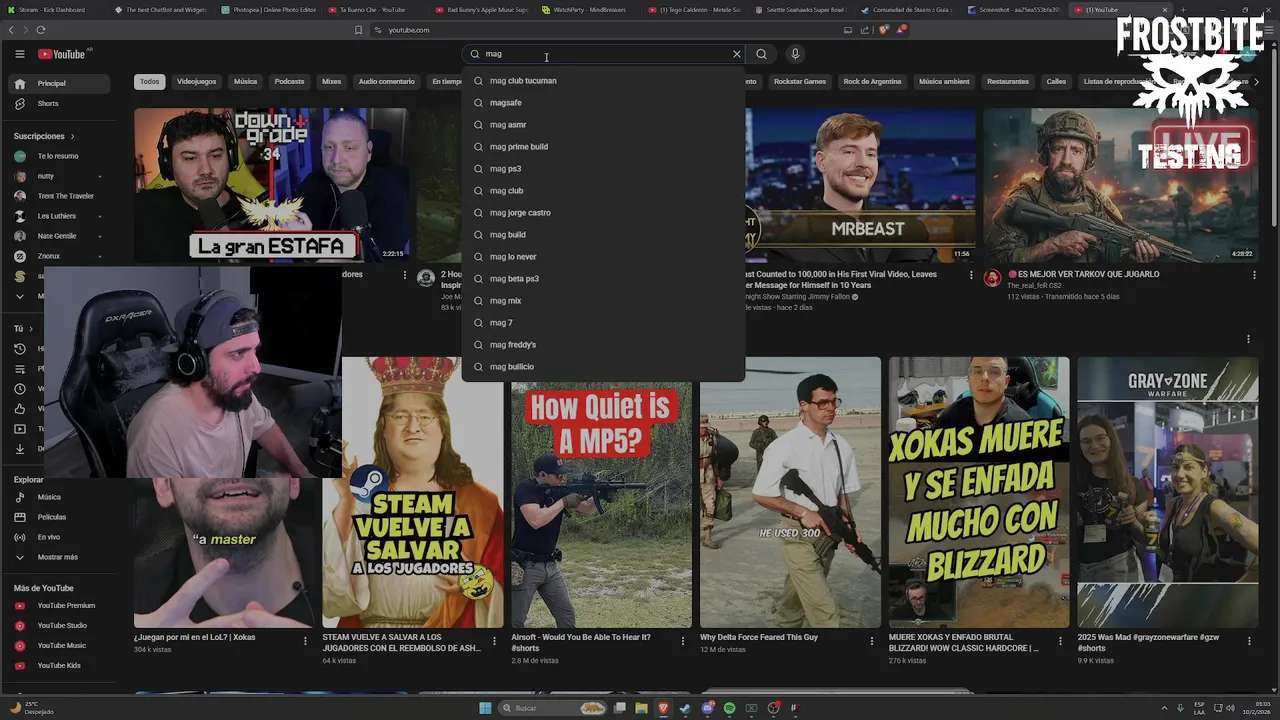Select the 'Mixes' filter chip
The width and height of the screenshot is (1280, 720).
[x=332, y=82]
